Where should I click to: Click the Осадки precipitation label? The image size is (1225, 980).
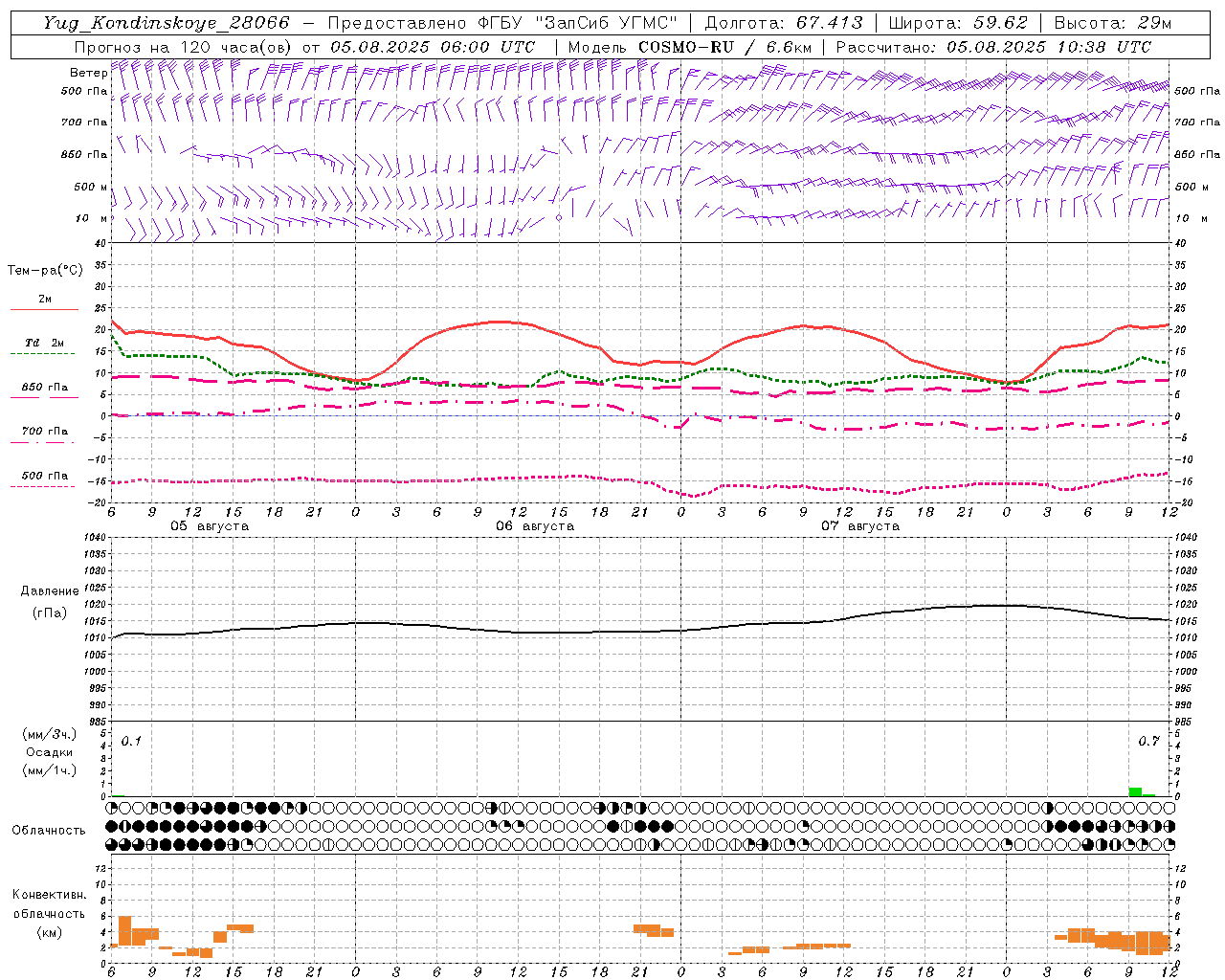click(x=49, y=752)
